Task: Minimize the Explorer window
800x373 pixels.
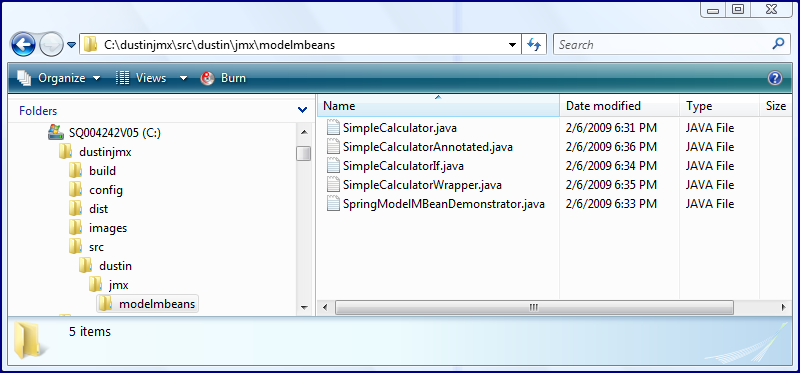Action: [x=714, y=10]
